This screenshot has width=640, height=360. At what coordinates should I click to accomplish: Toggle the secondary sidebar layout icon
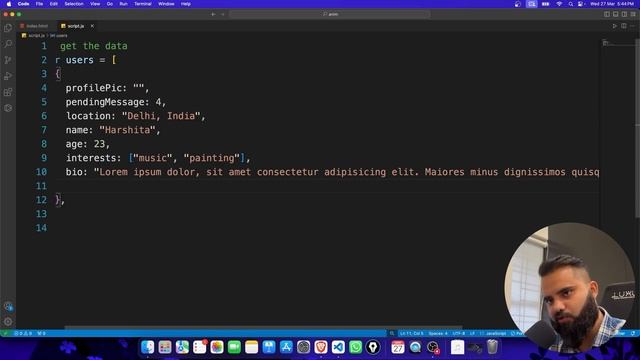[x=624, y=14]
